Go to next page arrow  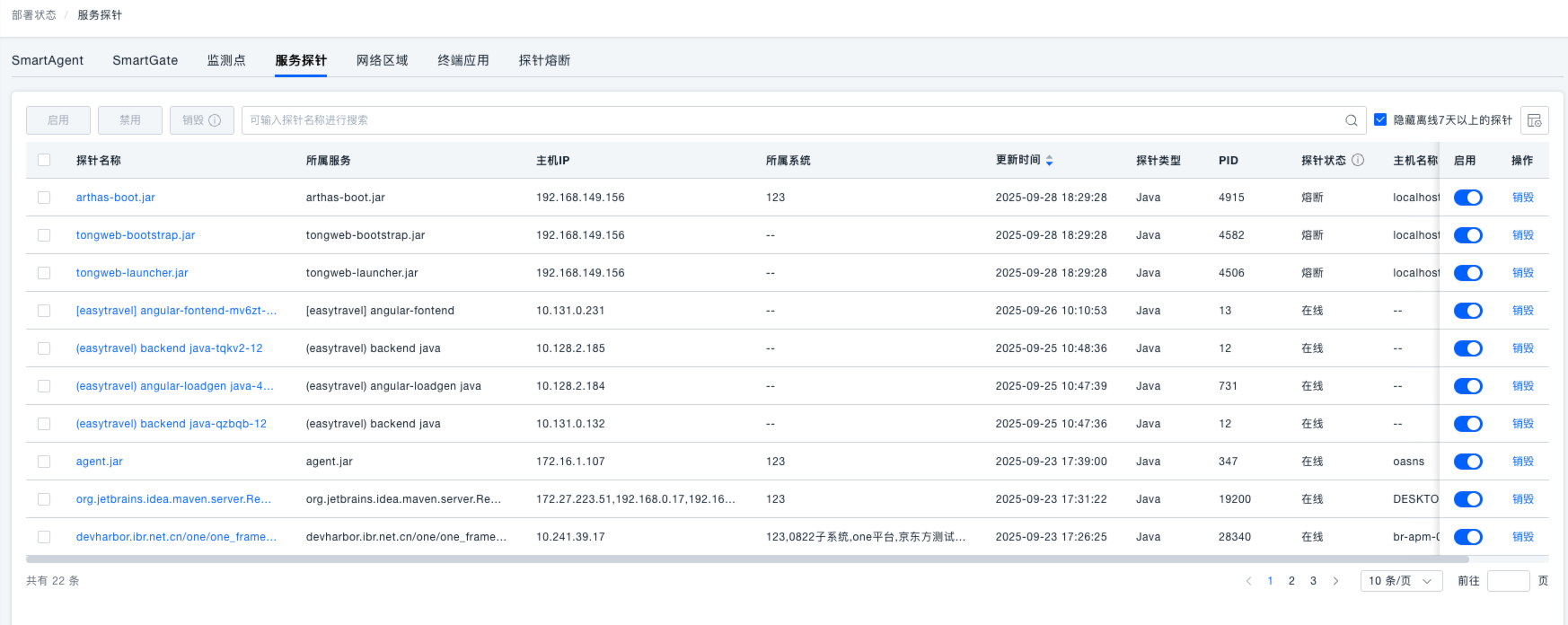pos(1335,581)
